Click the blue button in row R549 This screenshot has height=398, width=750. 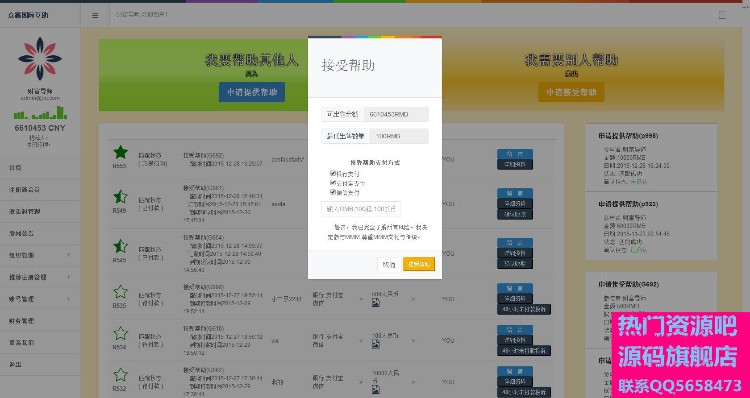click(x=515, y=193)
